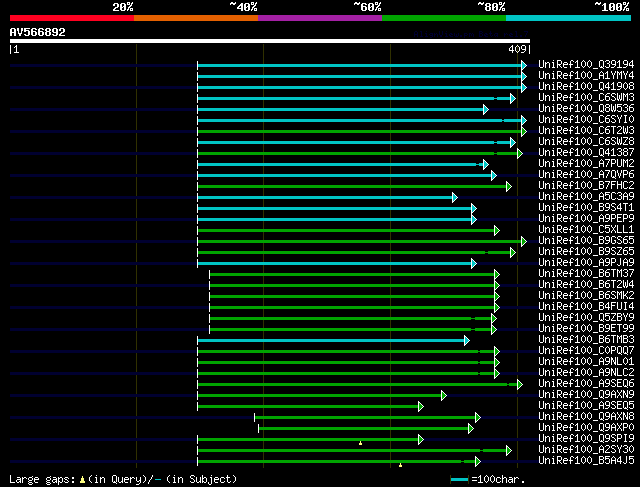Screen dimensions: 640x487
Task: Click the arrowhead ending the UniRef100_B6TMB3 alignment
Action: point(467,341)
